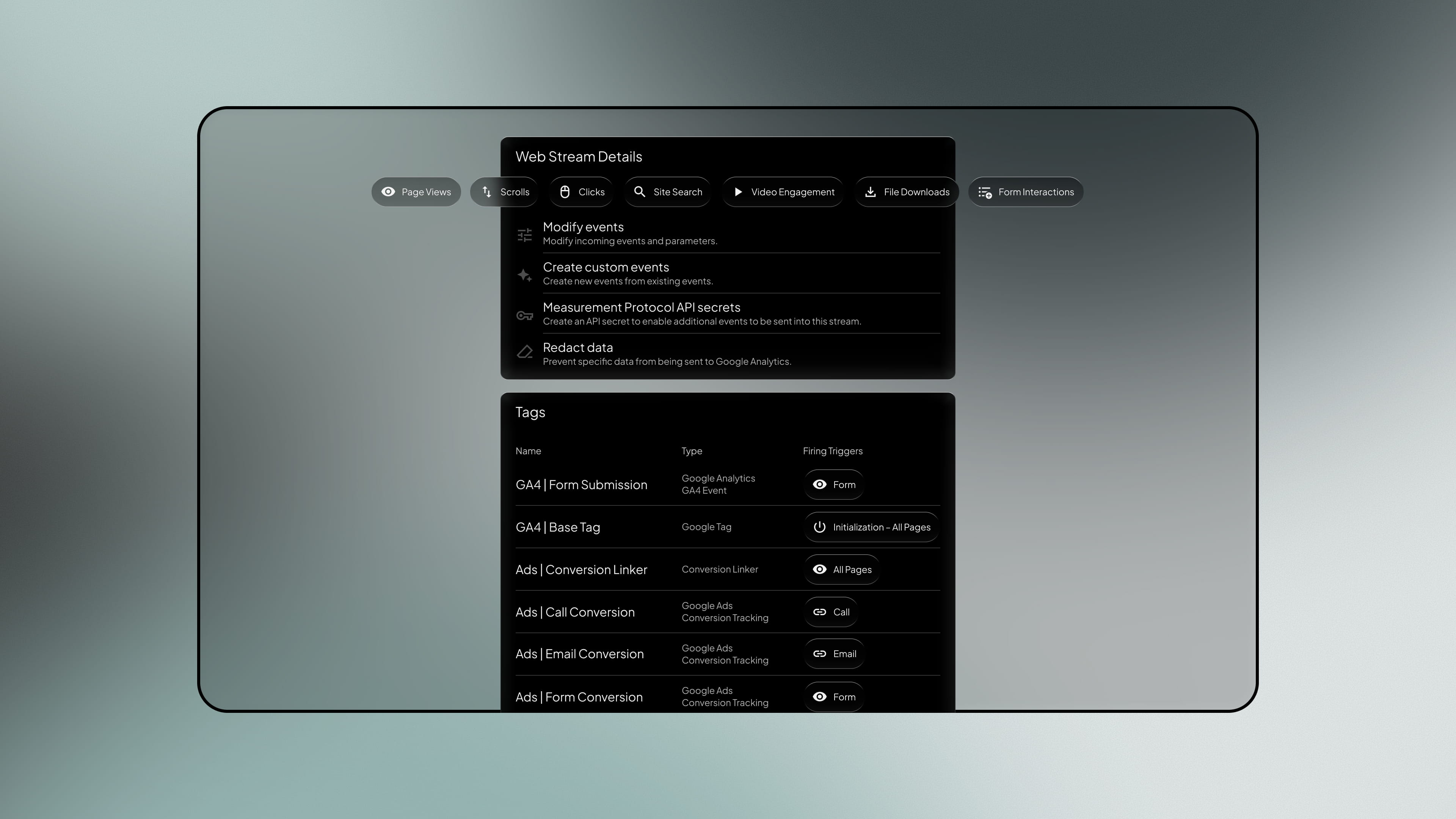Click the link icon in Email trigger

[x=819, y=654]
